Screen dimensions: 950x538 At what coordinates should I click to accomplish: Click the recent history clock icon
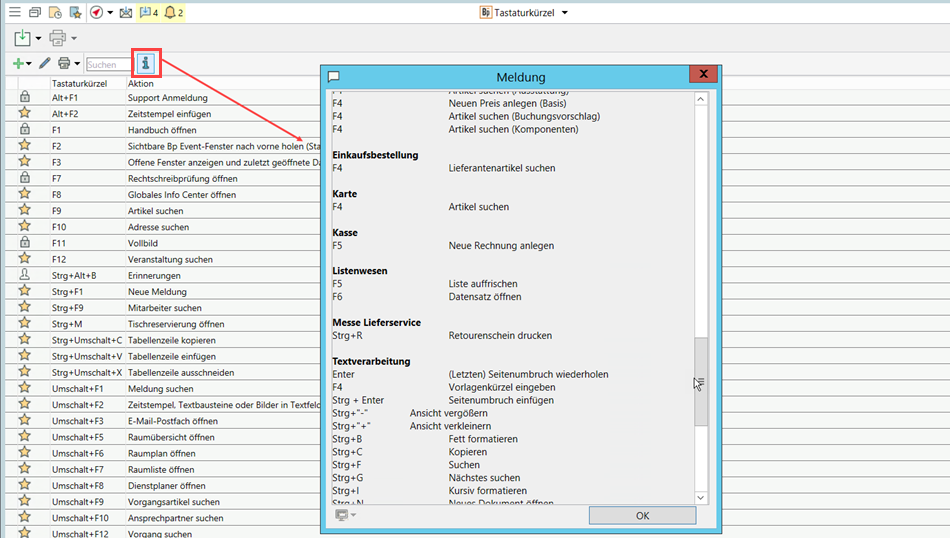point(55,13)
